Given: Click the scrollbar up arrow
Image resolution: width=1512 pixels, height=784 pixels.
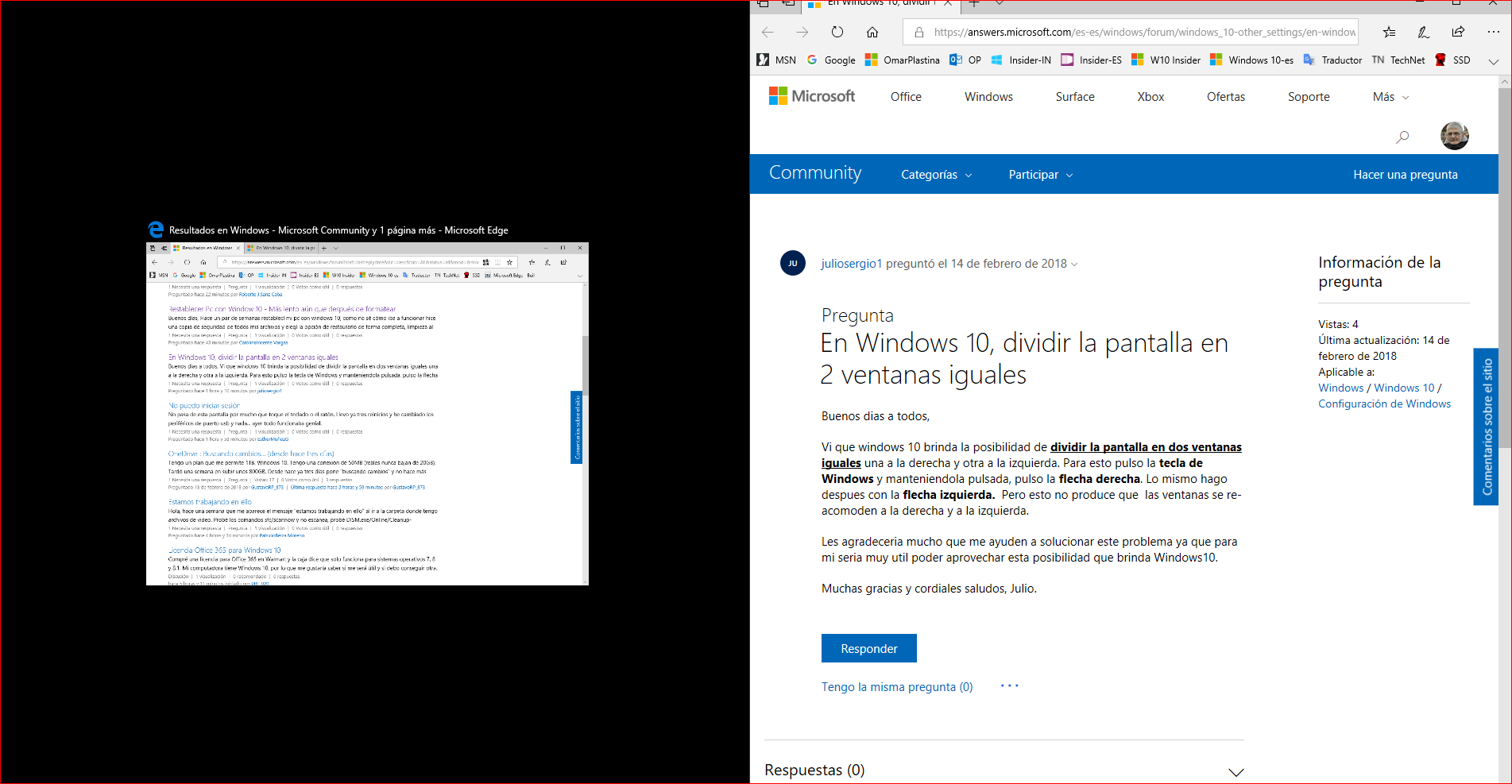Looking at the screenshot, I should [1505, 82].
